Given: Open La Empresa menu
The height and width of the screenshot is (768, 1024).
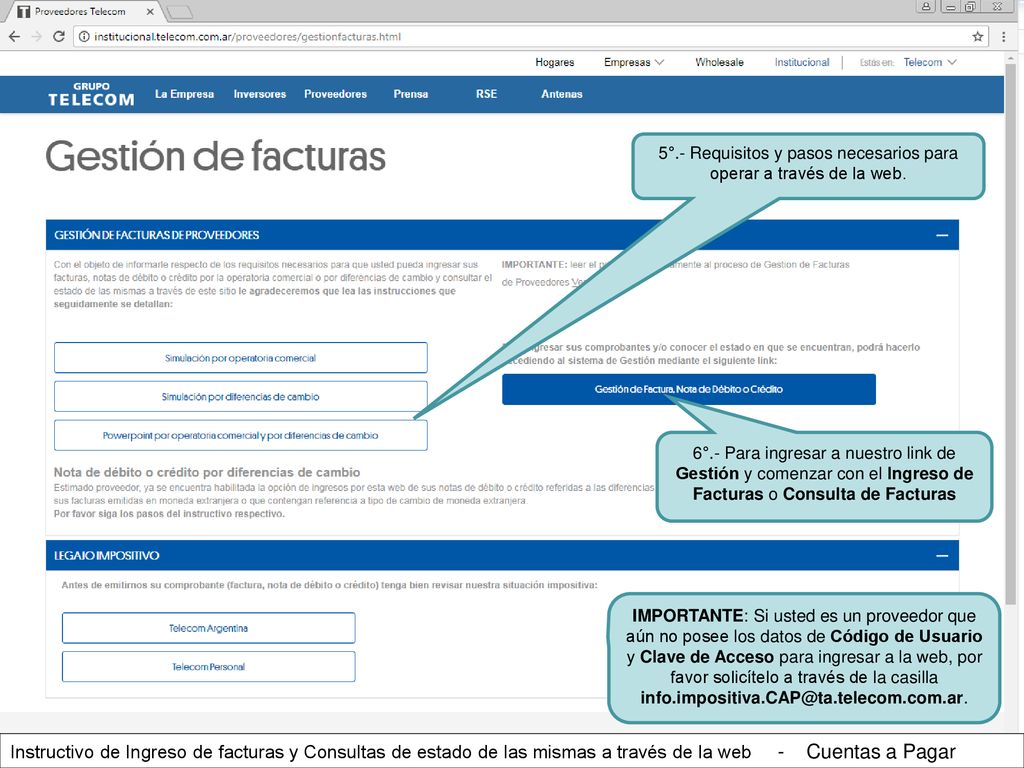Looking at the screenshot, I should [x=184, y=94].
